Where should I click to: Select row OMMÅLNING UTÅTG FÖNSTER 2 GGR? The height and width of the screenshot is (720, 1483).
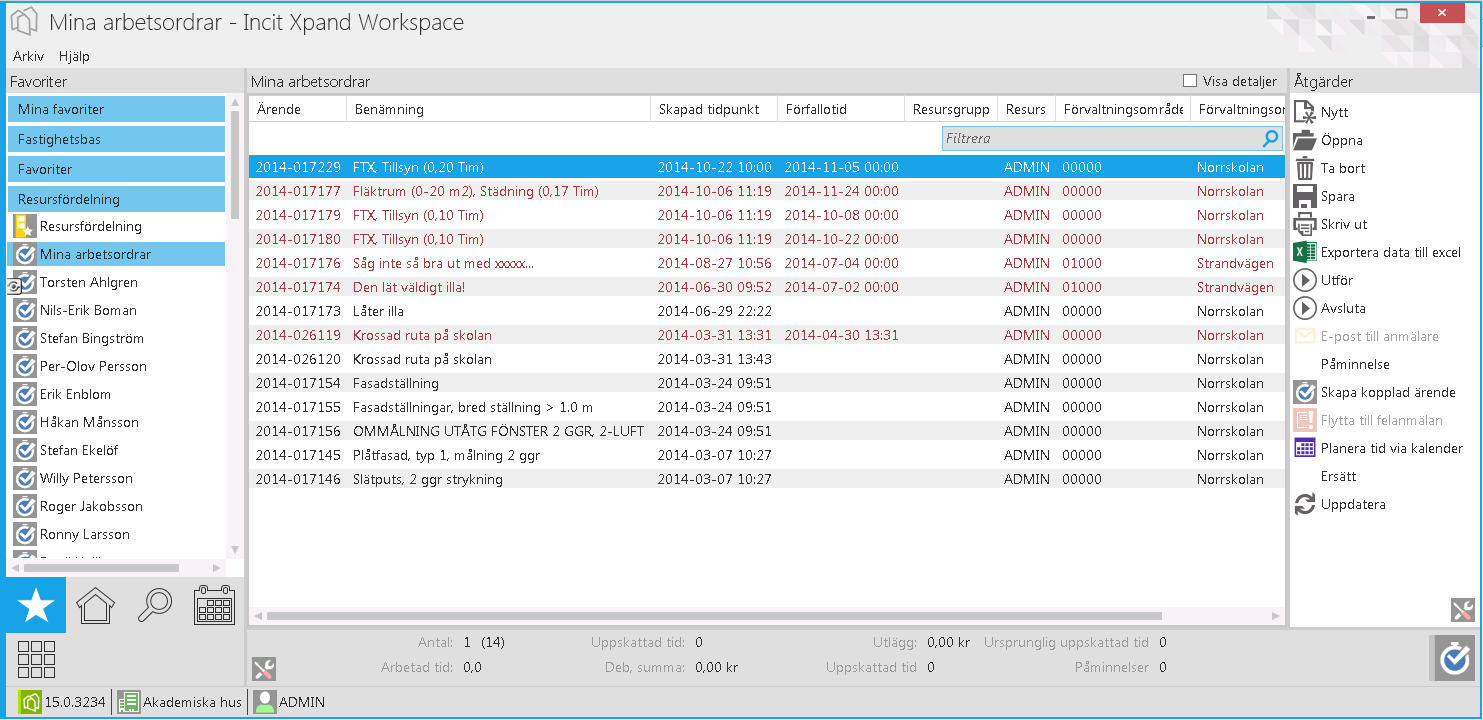(x=767, y=431)
